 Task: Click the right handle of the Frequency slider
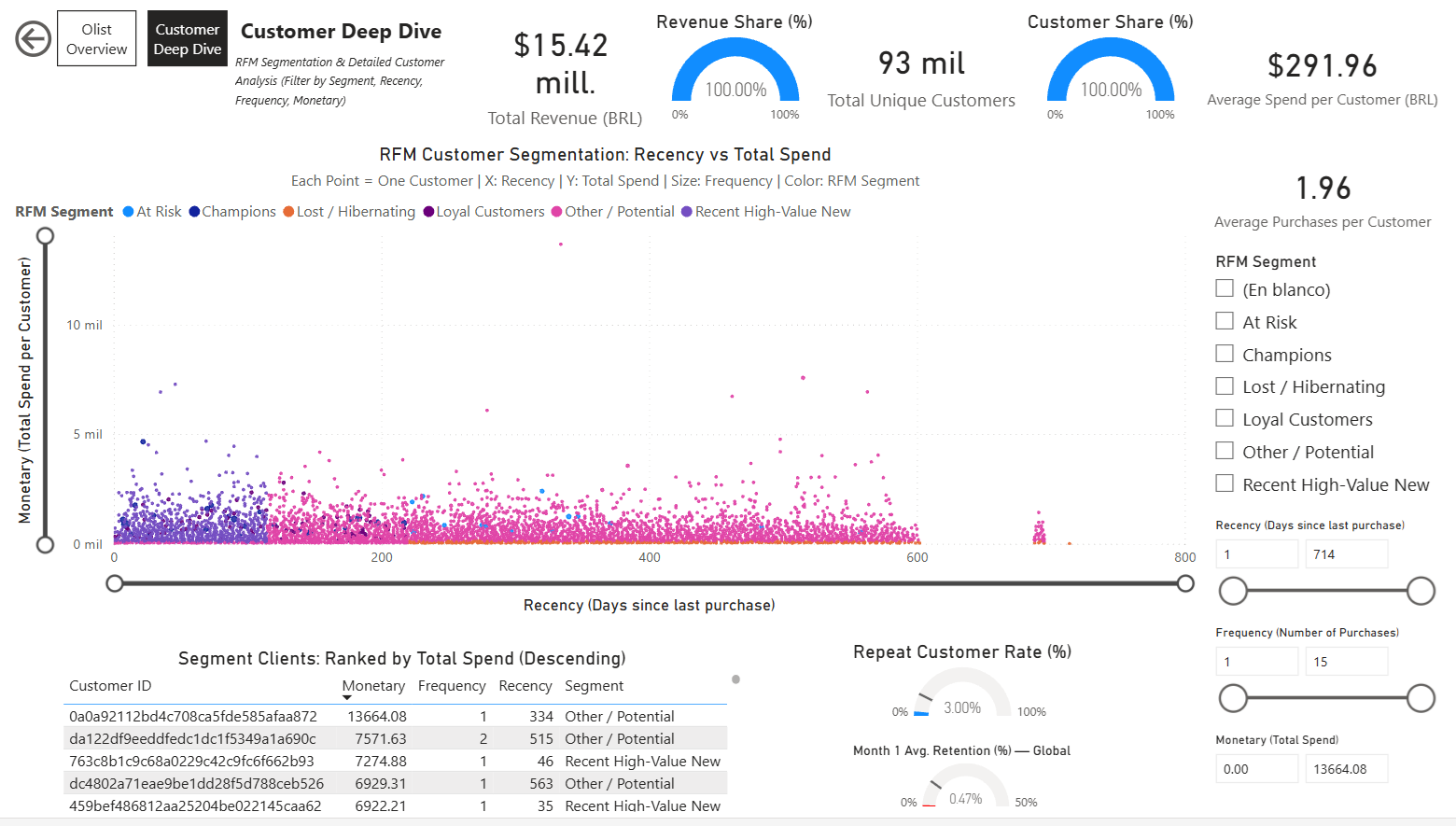[1421, 697]
